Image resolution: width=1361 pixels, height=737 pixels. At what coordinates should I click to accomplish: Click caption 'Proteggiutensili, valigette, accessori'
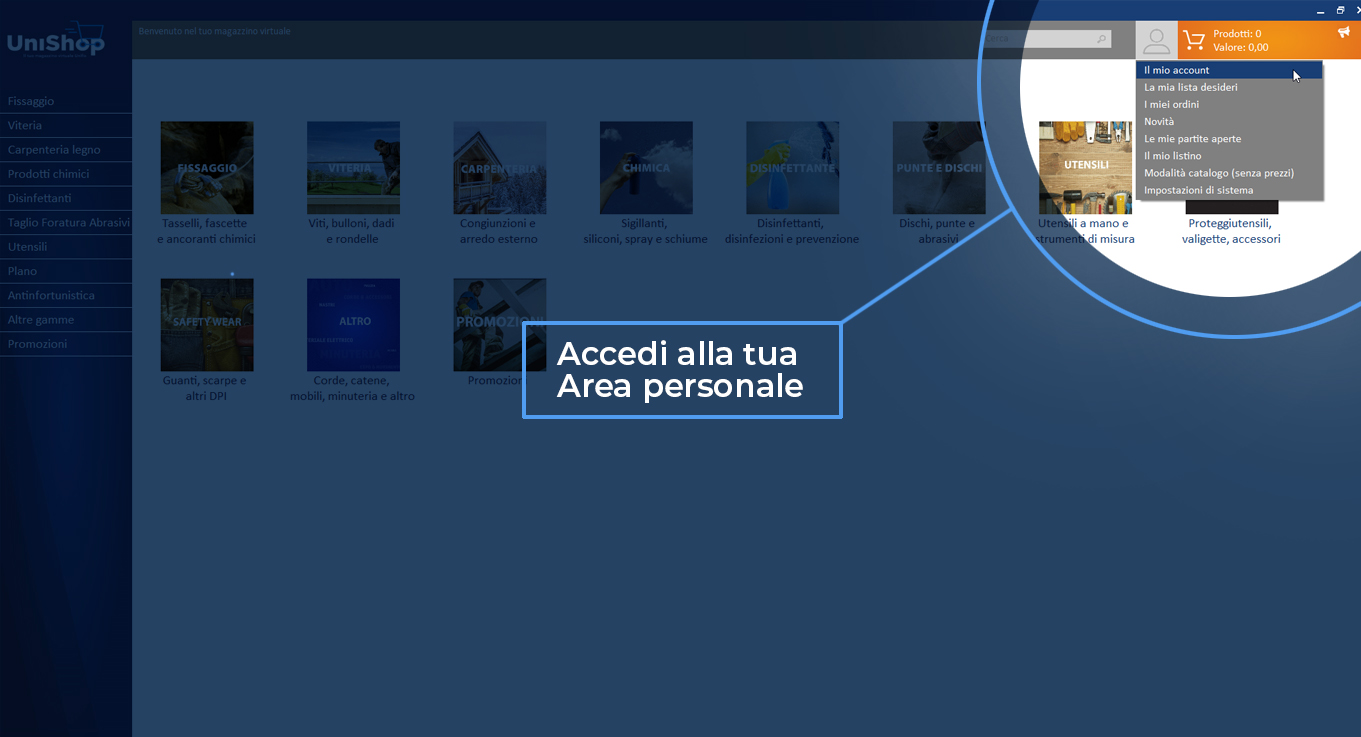tap(1231, 231)
